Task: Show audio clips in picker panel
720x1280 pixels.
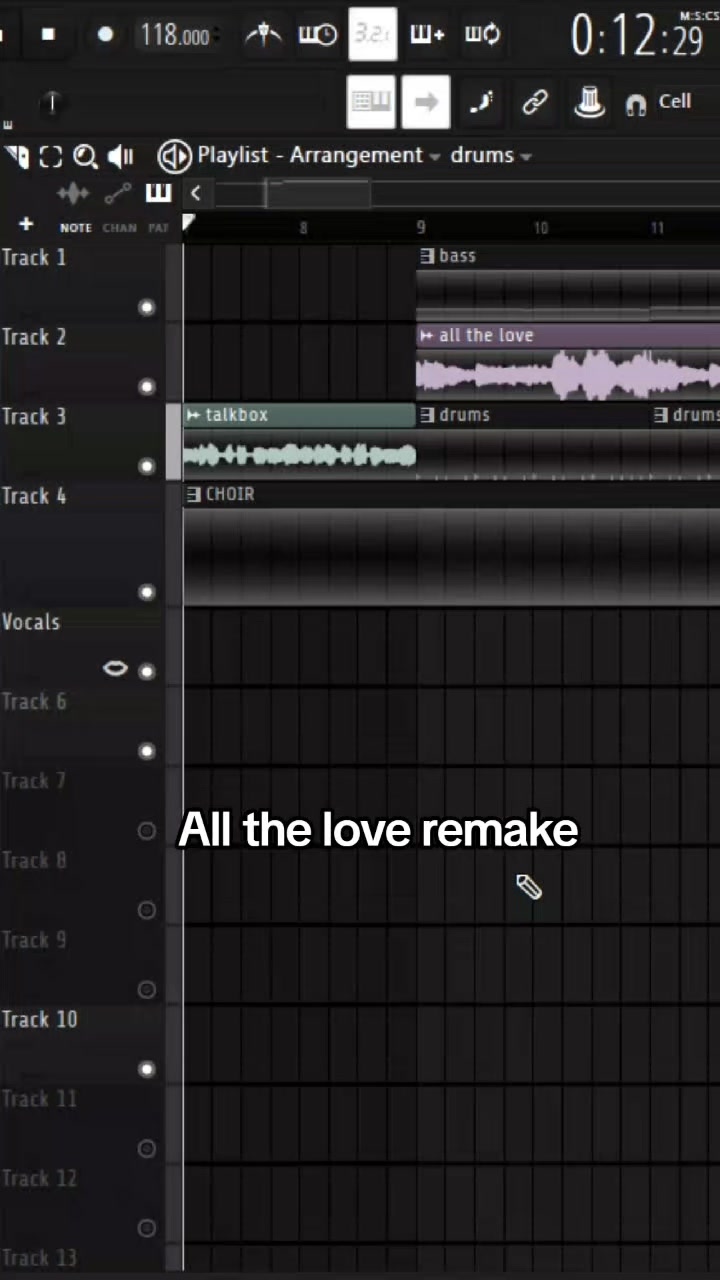Action: pos(73,194)
